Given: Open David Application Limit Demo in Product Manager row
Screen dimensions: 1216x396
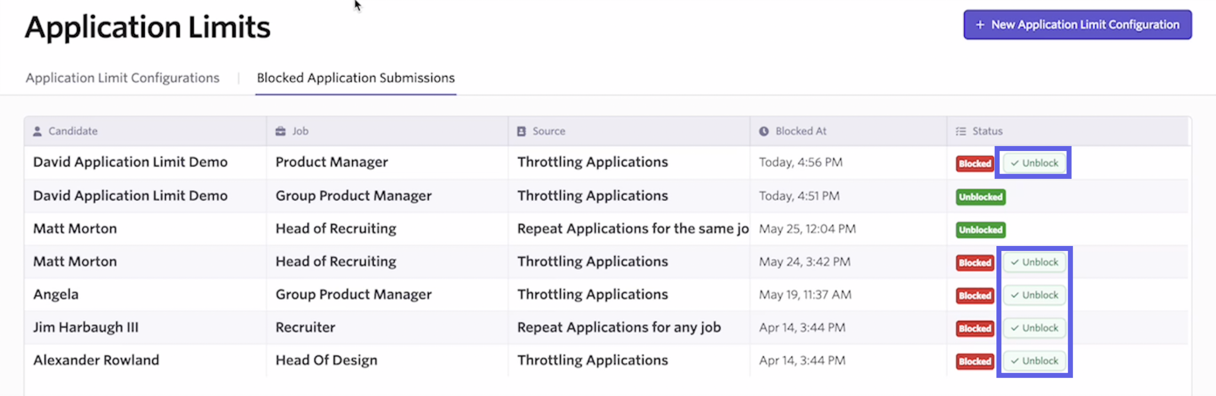Looking at the screenshot, I should (130, 162).
